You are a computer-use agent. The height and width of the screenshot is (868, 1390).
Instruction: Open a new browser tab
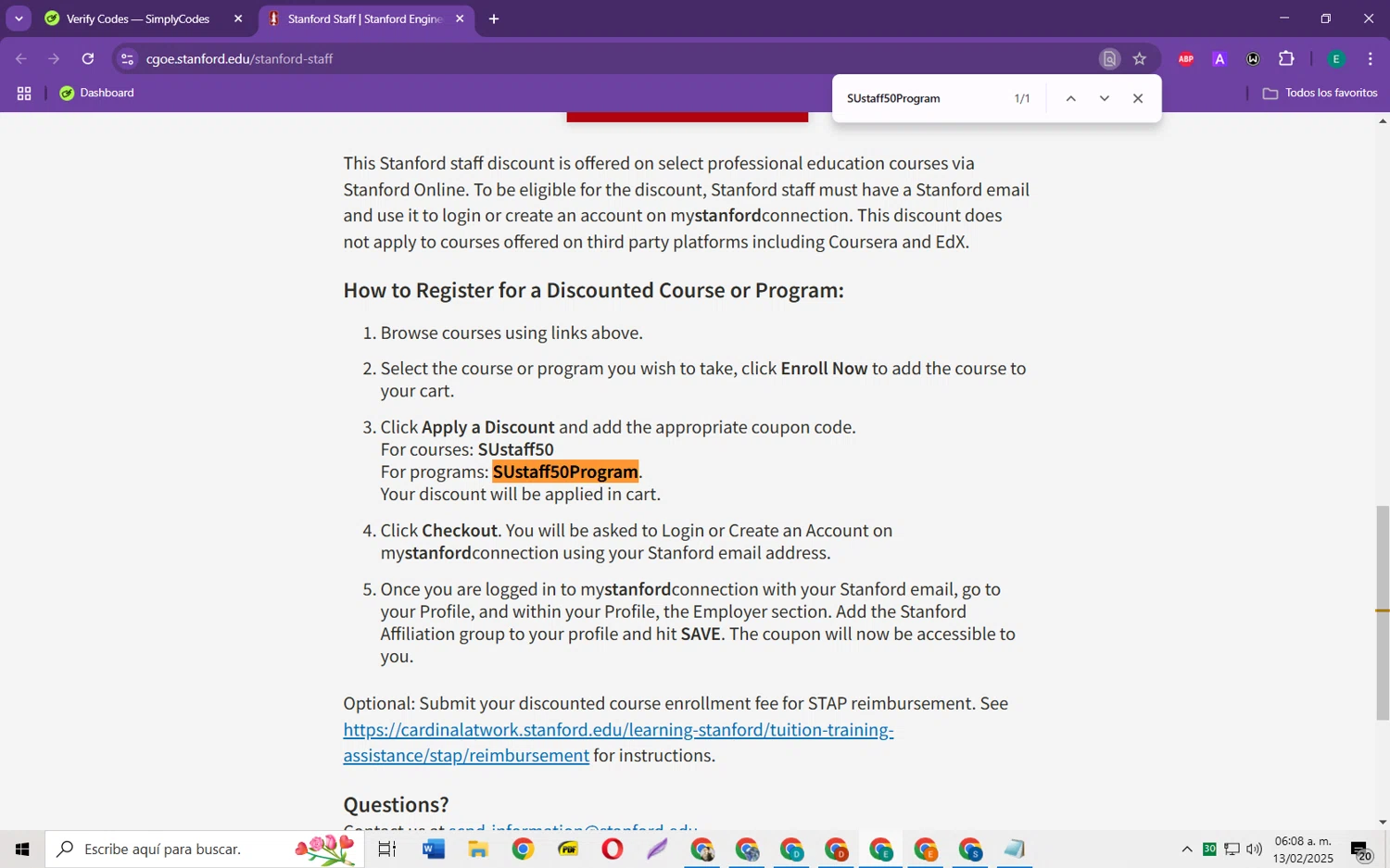click(494, 19)
